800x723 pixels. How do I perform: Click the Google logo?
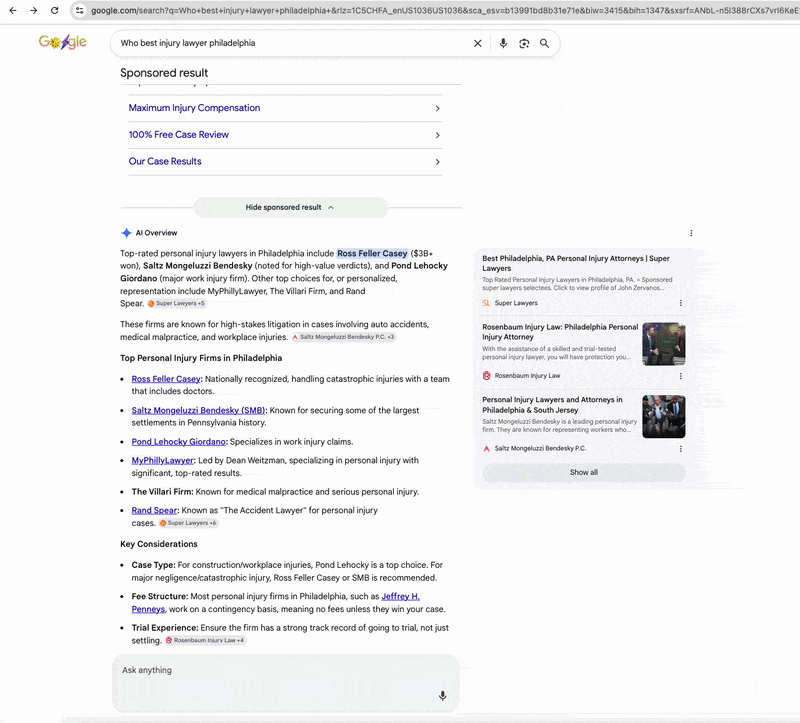click(62, 43)
